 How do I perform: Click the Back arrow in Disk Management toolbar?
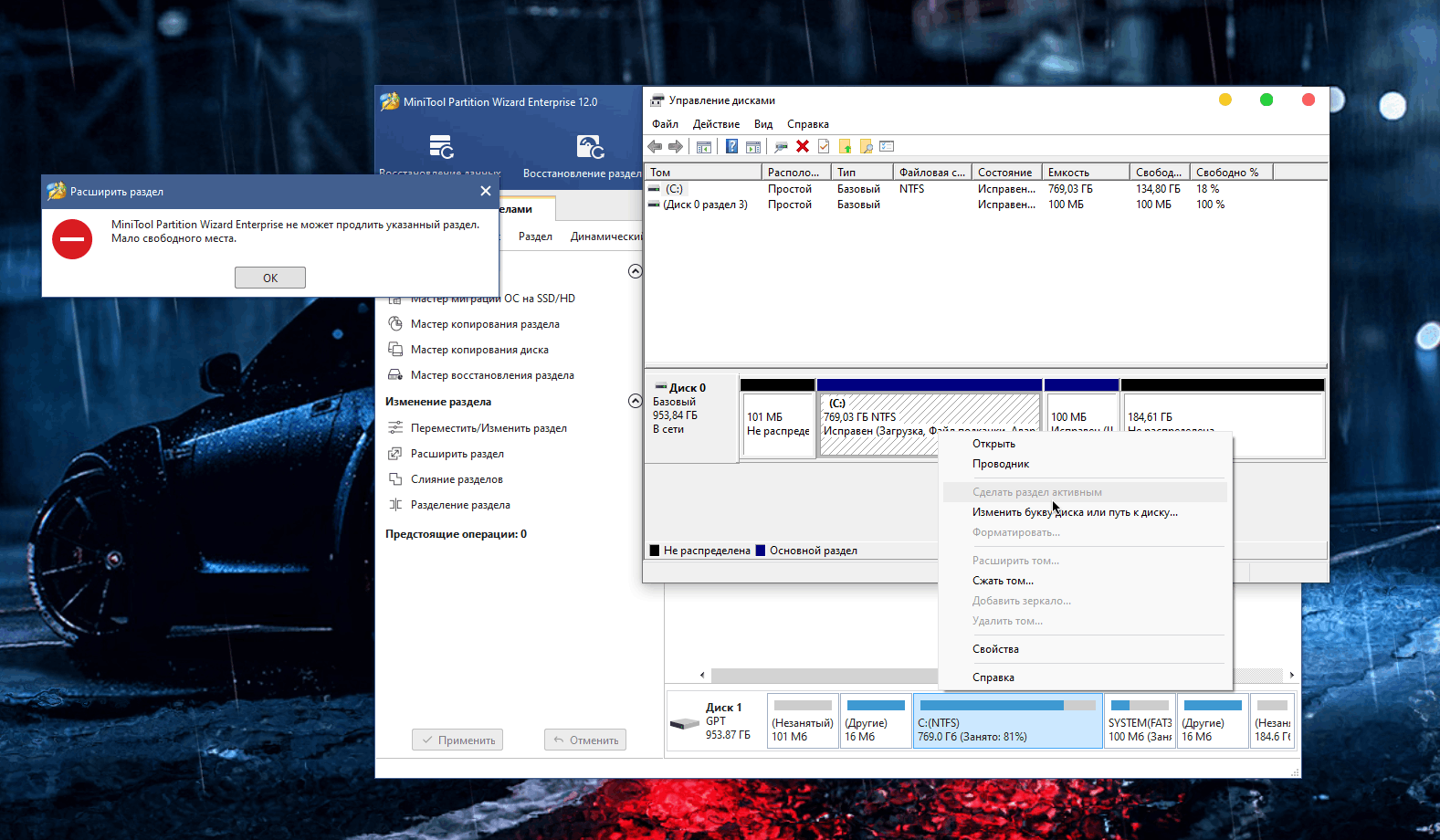655,146
